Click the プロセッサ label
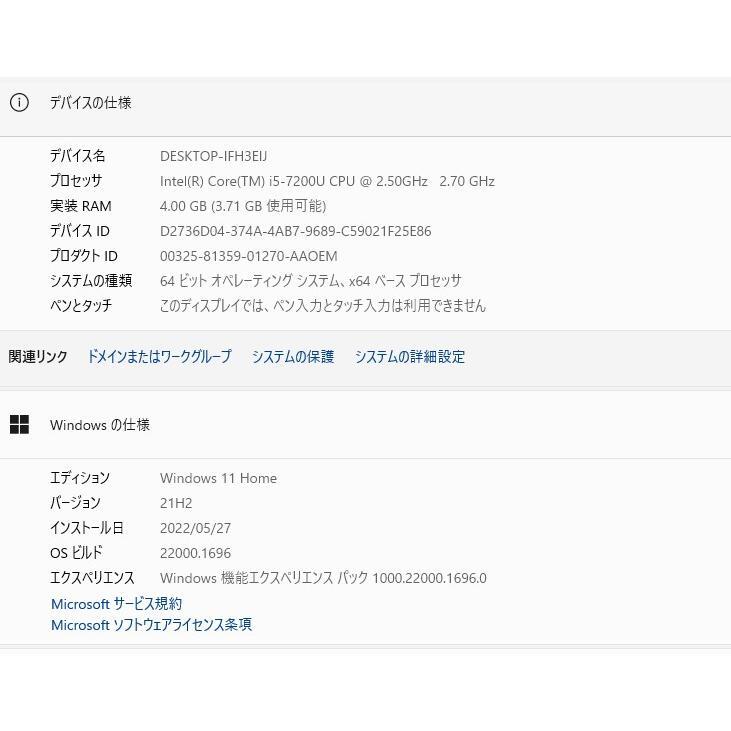731x731 pixels. pos(76,181)
